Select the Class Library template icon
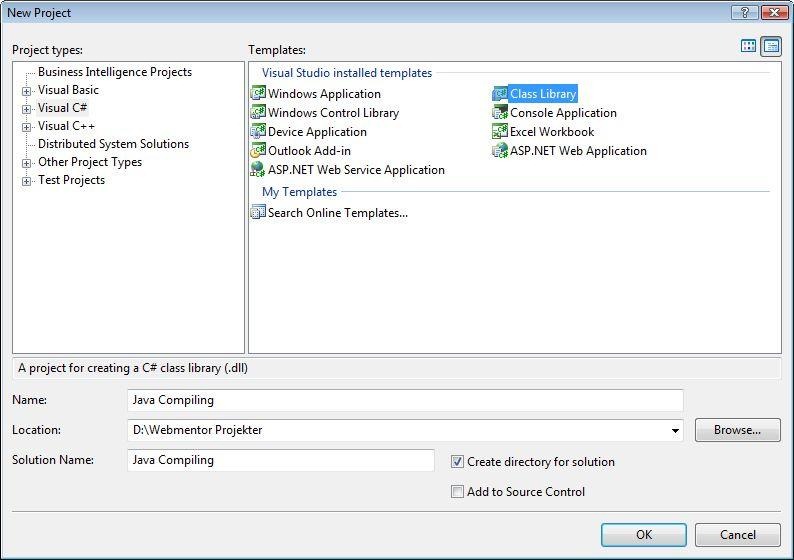 tap(500, 93)
